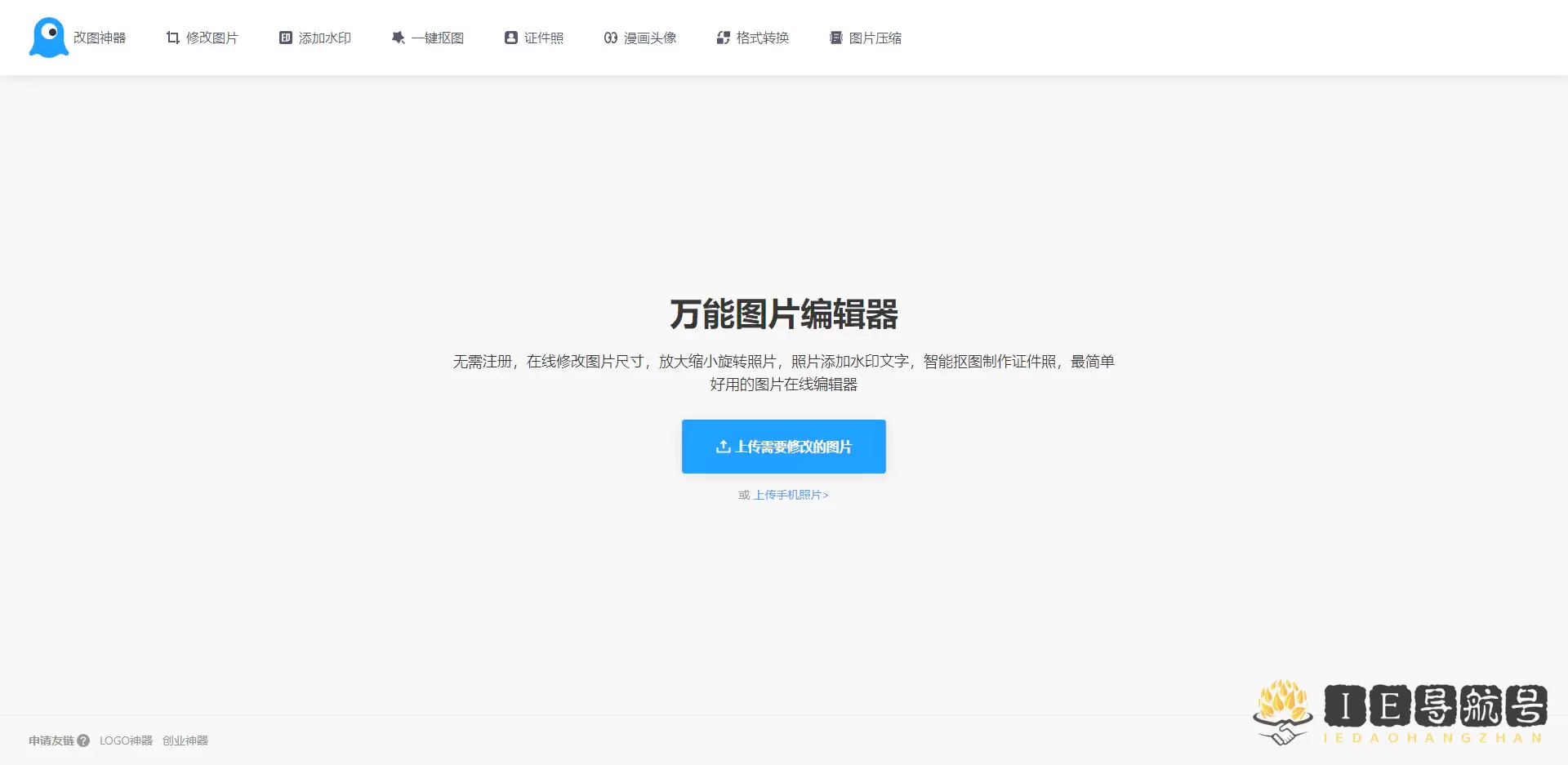The width and height of the screenshot is (1568, 765).
Task: Click the 创业神器 footer link
Action: tap(185, 741)
